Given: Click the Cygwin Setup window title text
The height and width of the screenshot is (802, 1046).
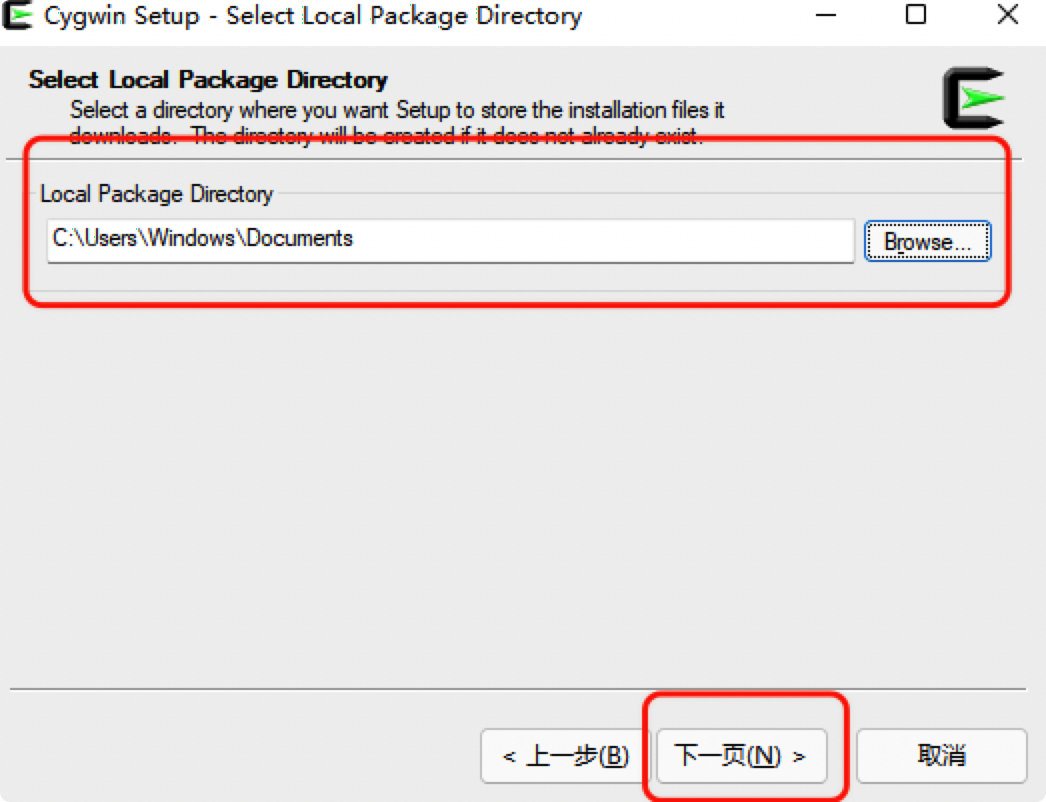Looking at the screenshot, I should click(313, 16).
